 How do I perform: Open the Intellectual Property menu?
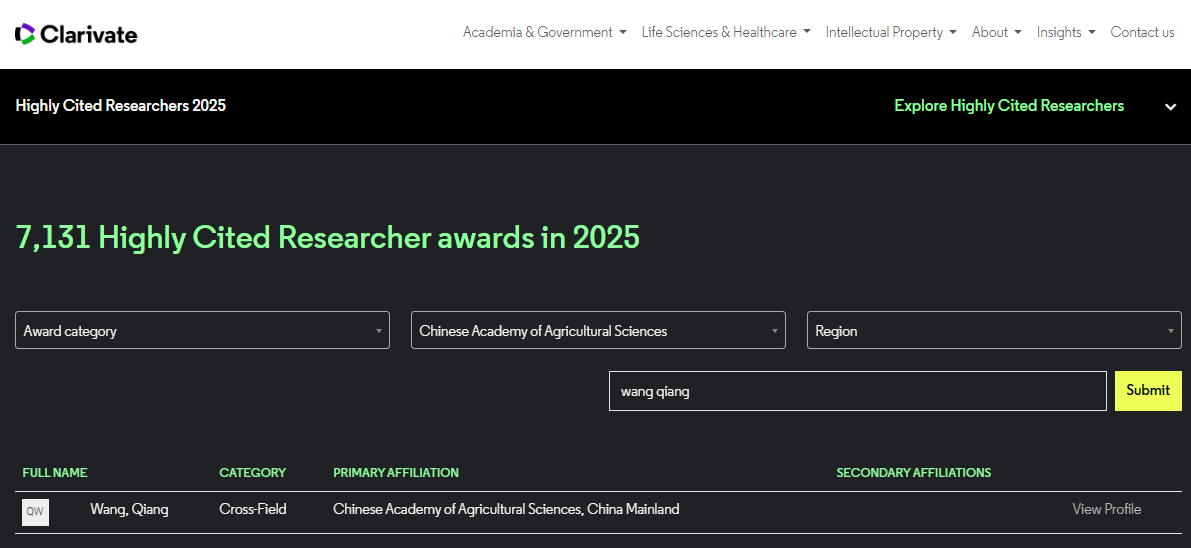point(891,33)
